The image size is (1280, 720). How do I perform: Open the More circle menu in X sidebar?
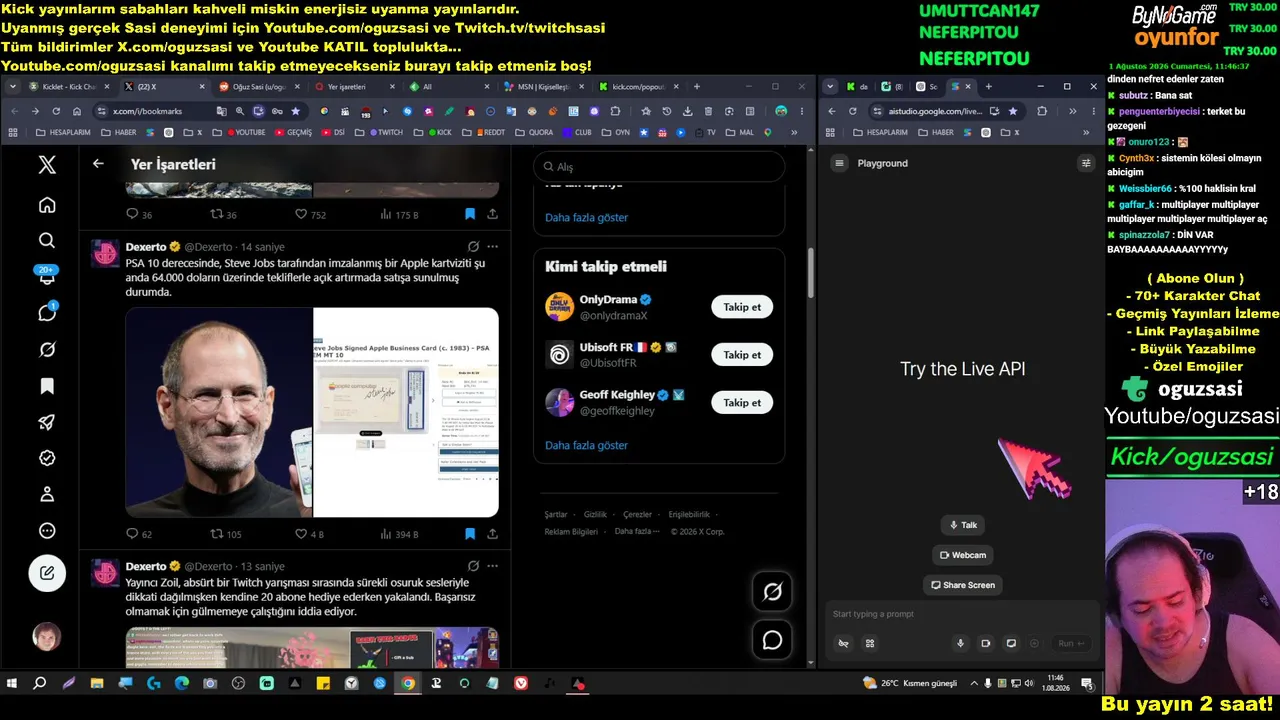(x=47, y=530)
